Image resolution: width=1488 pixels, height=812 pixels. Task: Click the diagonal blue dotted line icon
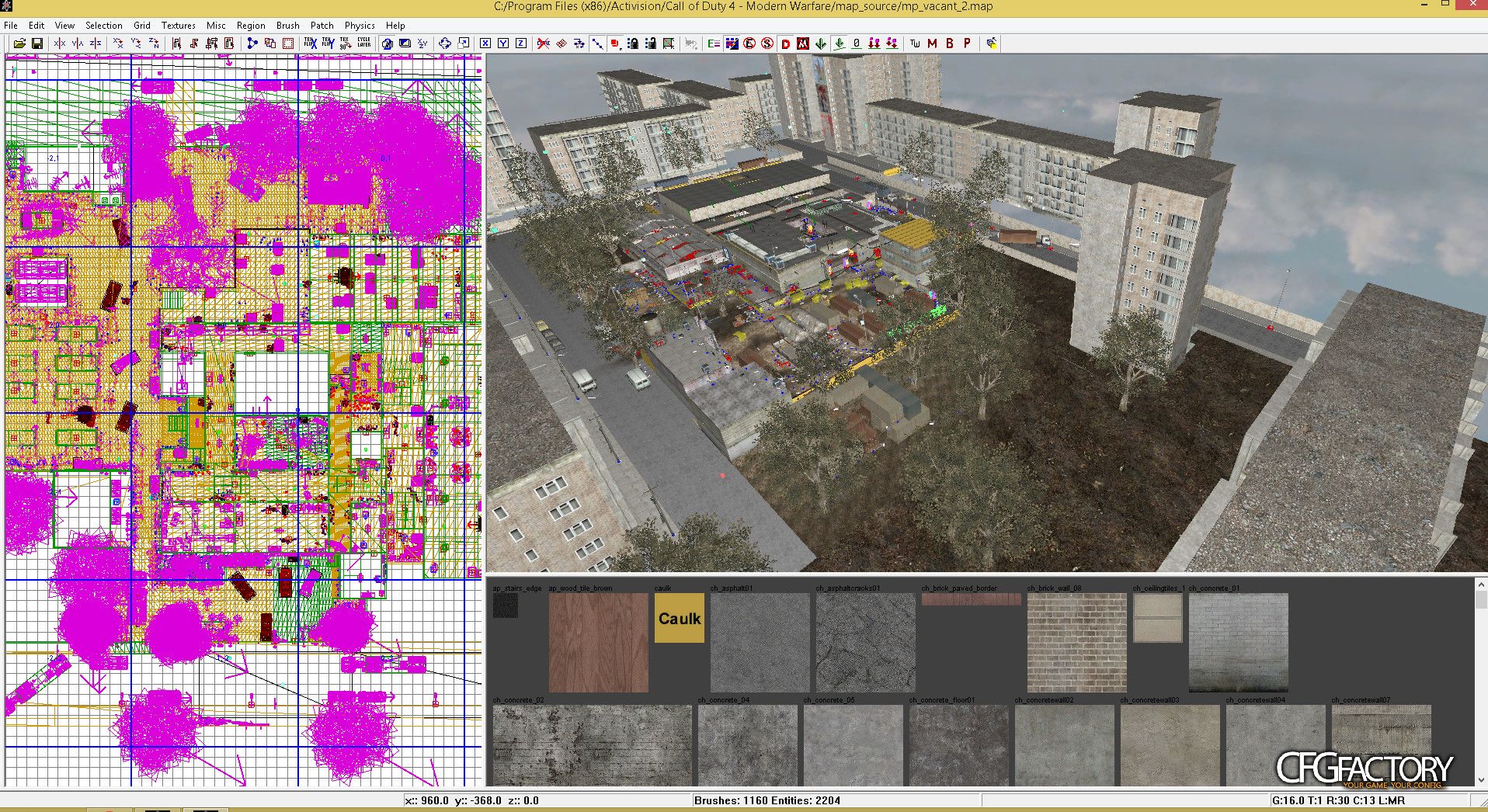pyautogui.click(x=597, y=43)
